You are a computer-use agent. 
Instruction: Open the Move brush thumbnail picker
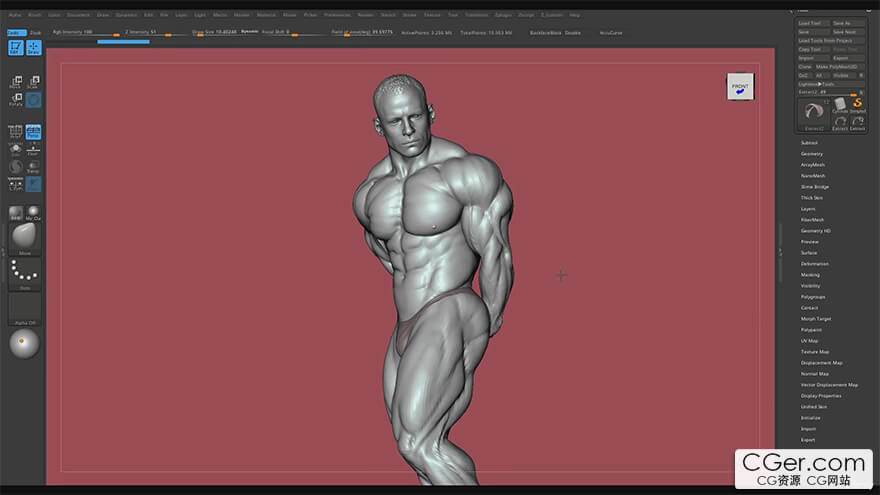[24, 239]
